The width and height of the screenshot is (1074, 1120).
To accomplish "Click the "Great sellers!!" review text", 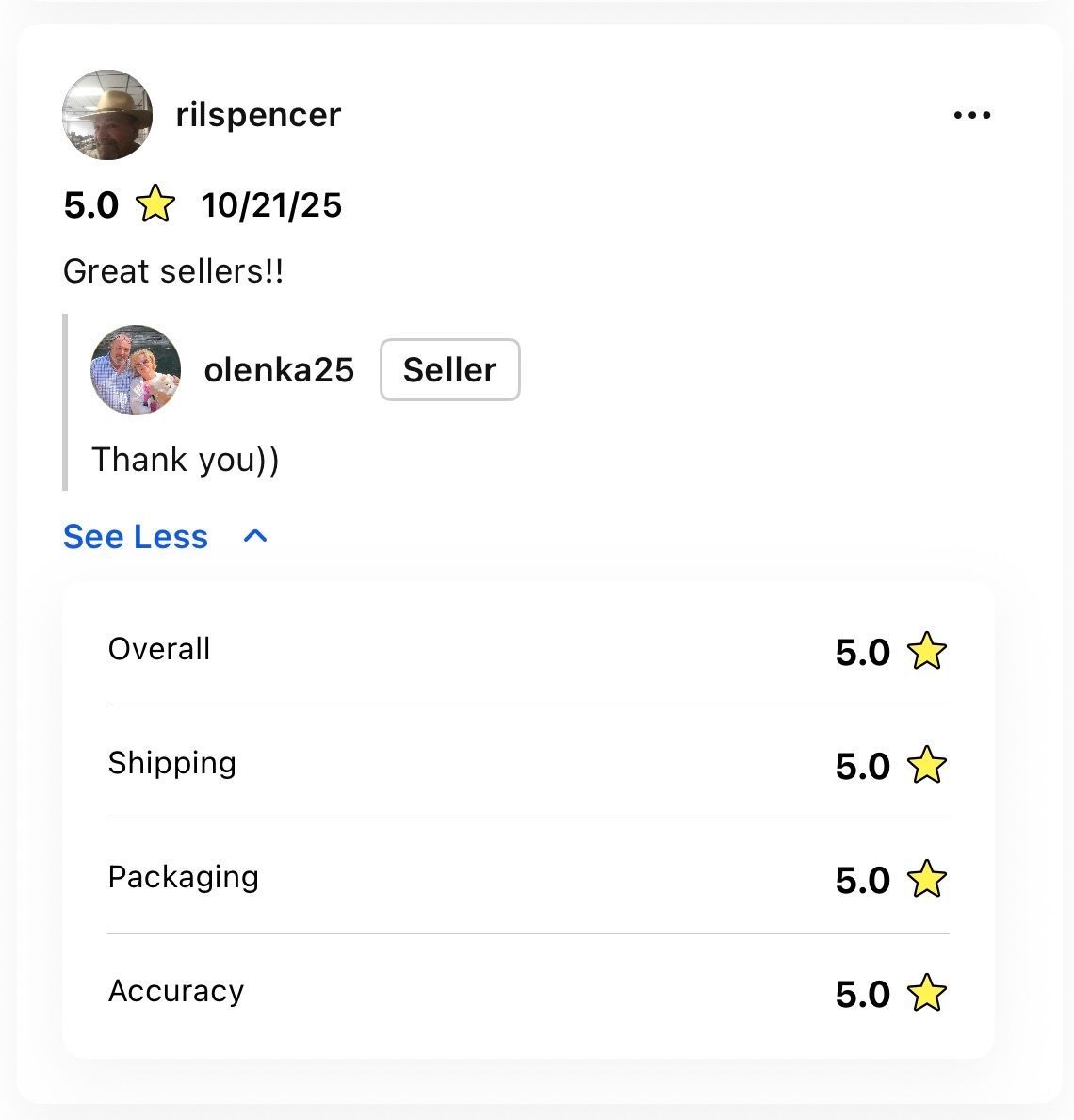I will pos(173,271).
